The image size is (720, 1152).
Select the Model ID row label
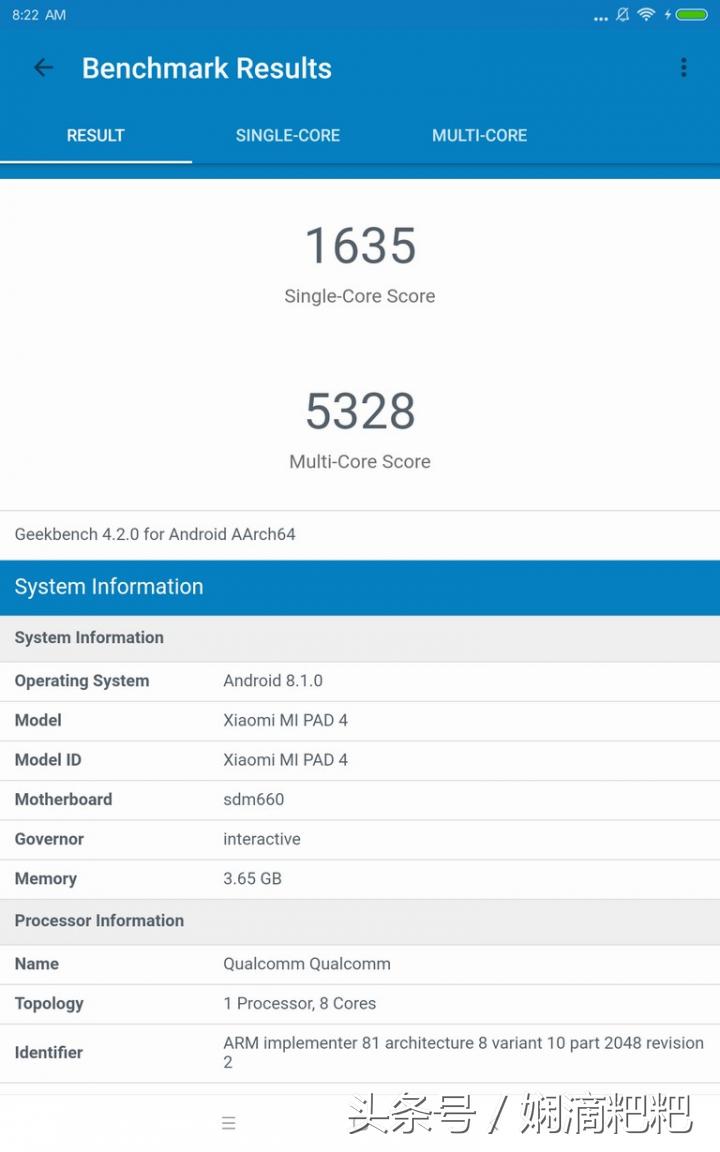48,760
